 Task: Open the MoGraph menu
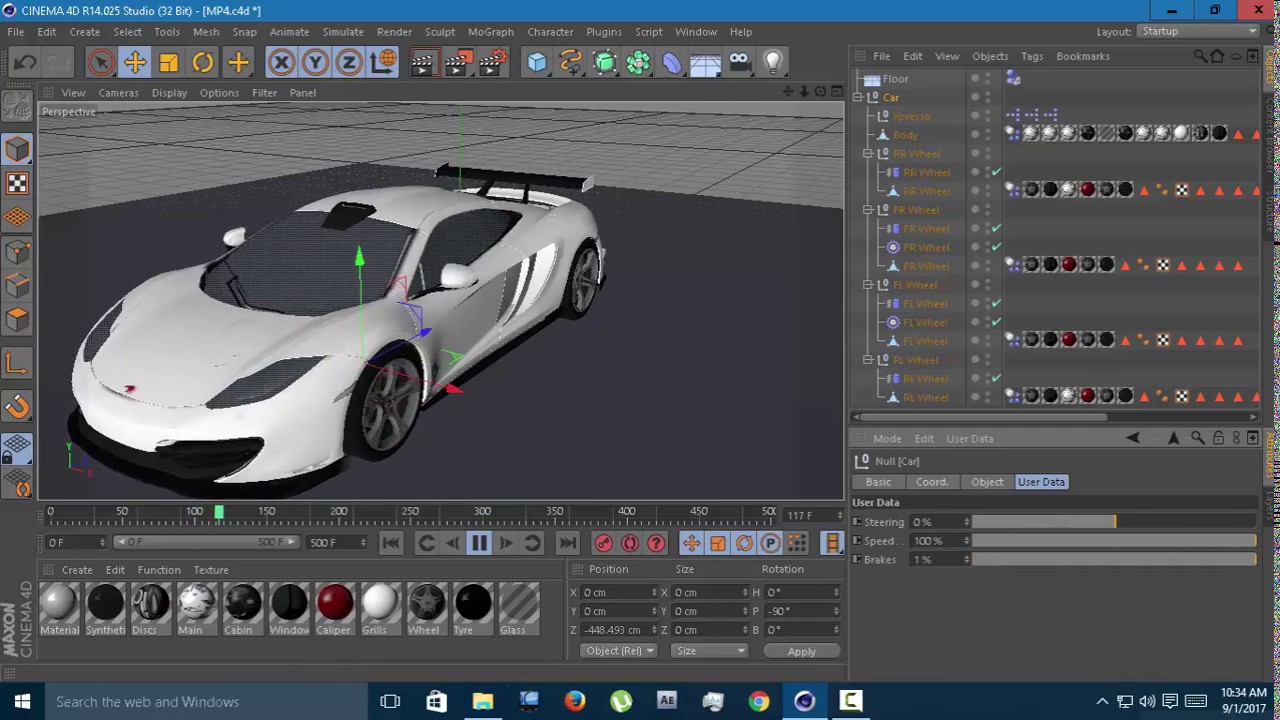click(x=491, y=32)
